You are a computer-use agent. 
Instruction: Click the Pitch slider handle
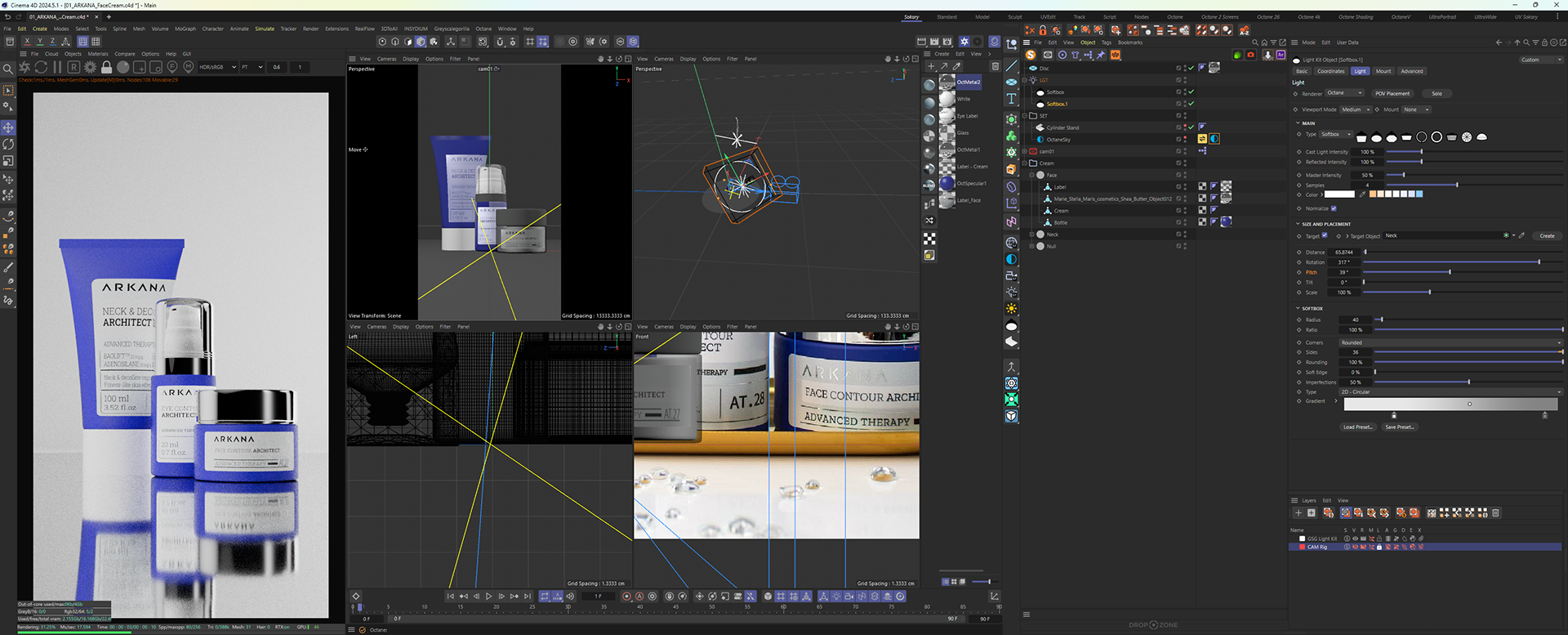tap(1450, 272)
